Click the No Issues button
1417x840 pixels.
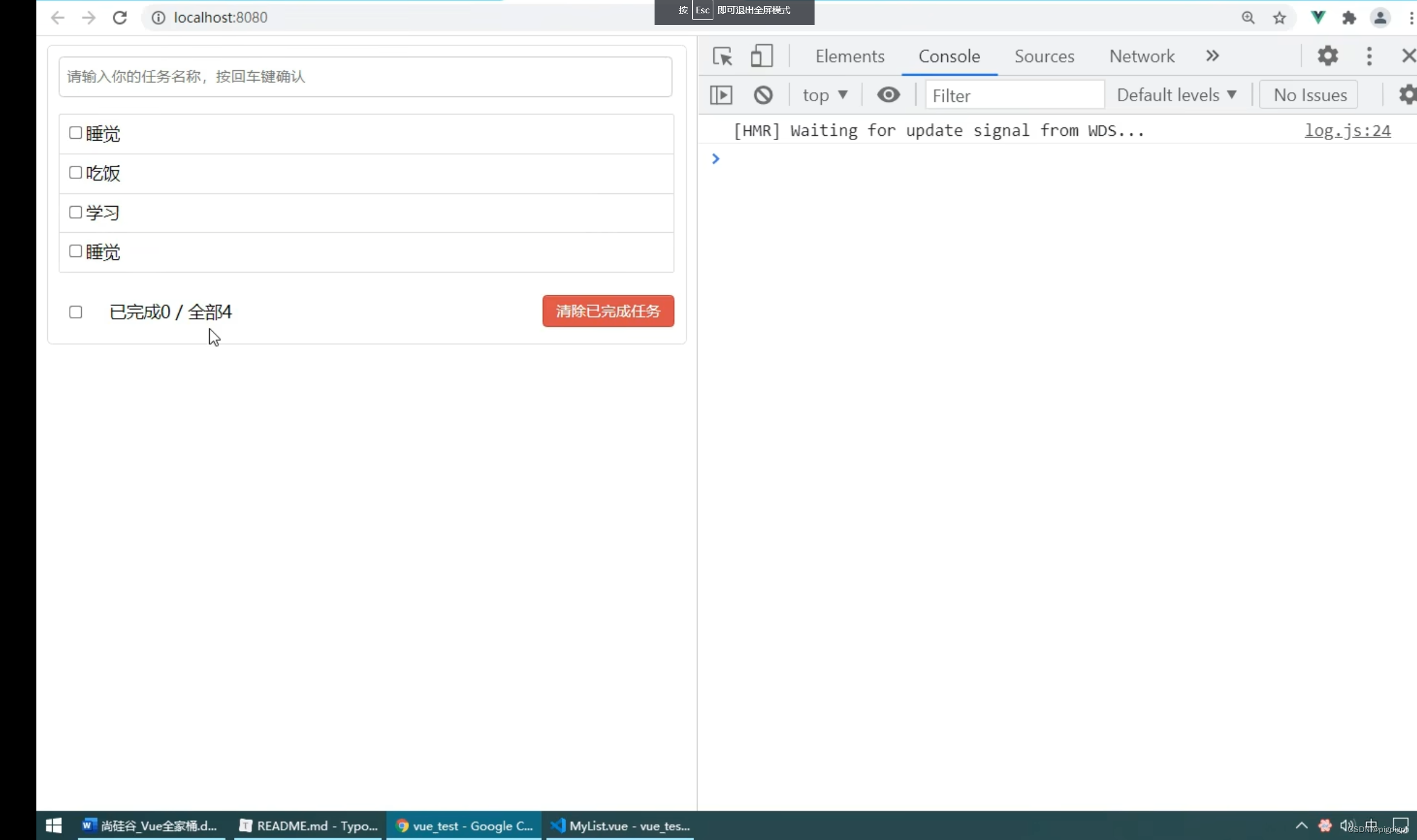coord(1309,95)
